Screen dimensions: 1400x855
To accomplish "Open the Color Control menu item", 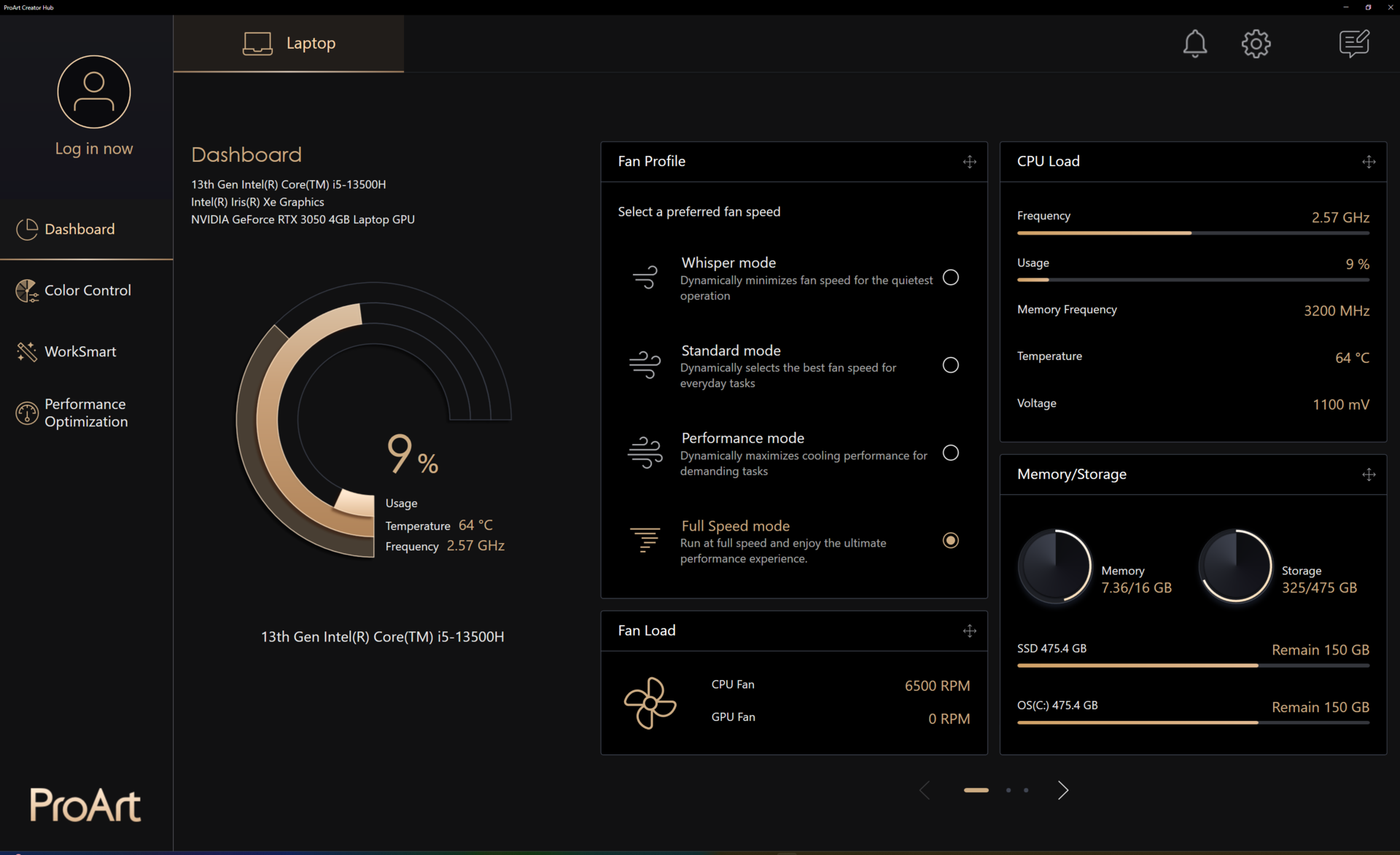I will coord(87,290).
